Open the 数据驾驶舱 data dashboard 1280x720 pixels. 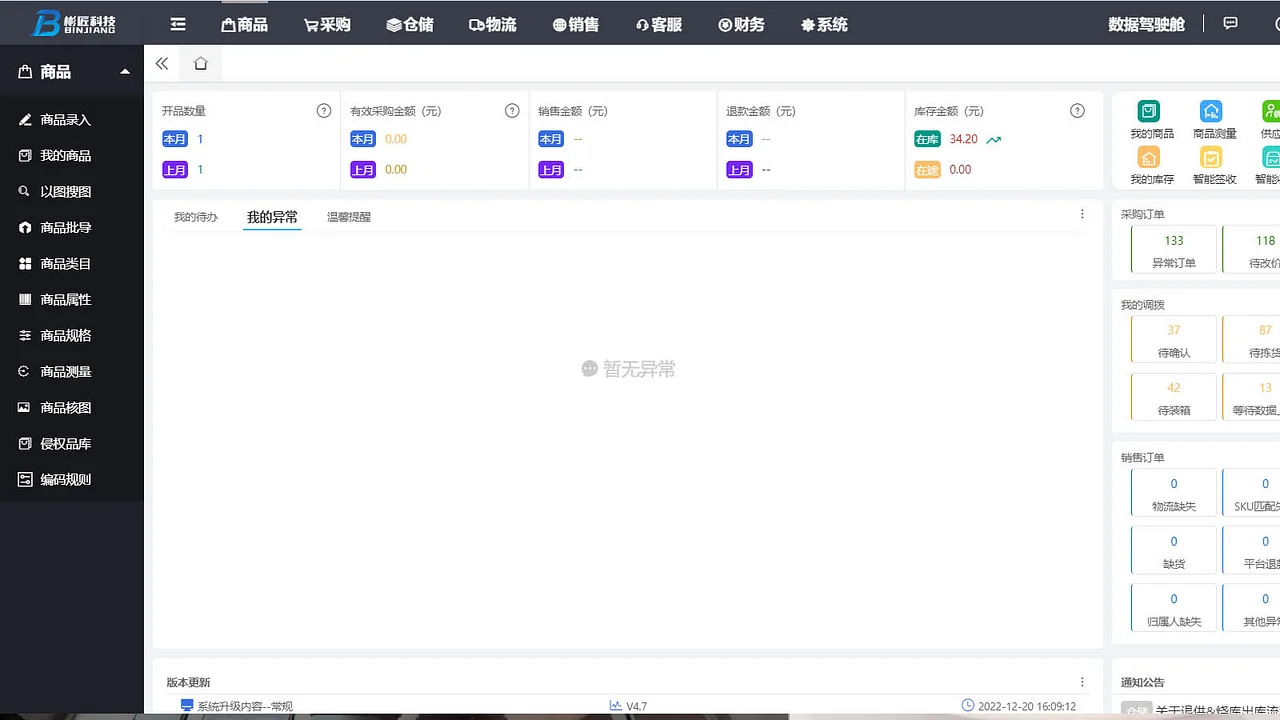[x=1146, y=23]
